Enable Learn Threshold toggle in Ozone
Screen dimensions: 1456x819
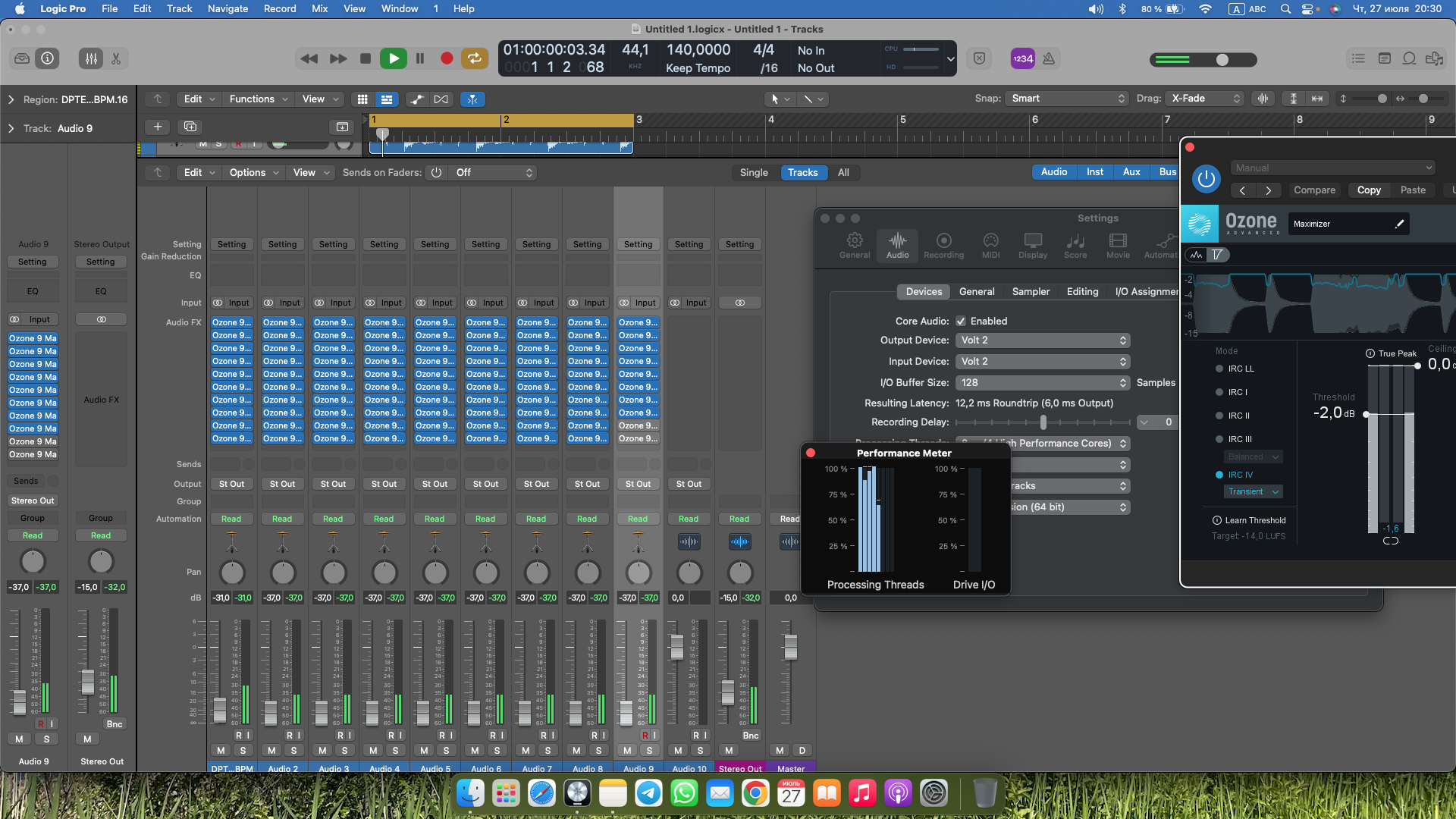[x=1217, y=520]
